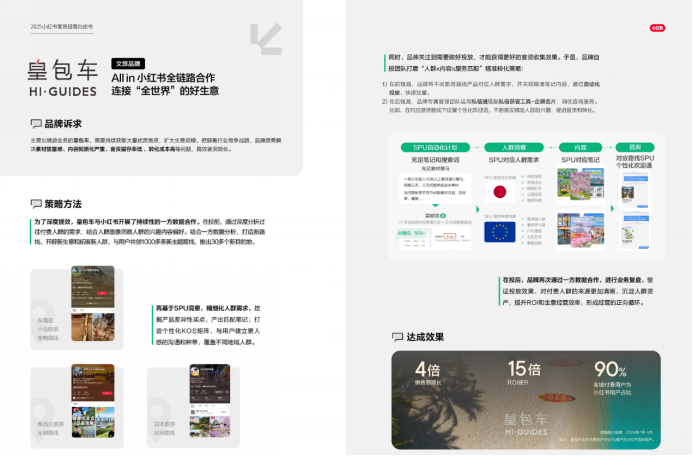Click the 4倍 销售额增长 statistic

(428, 373)
